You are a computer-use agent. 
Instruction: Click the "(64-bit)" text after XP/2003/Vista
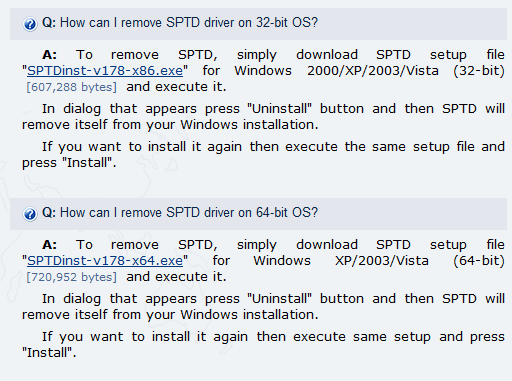479,261
